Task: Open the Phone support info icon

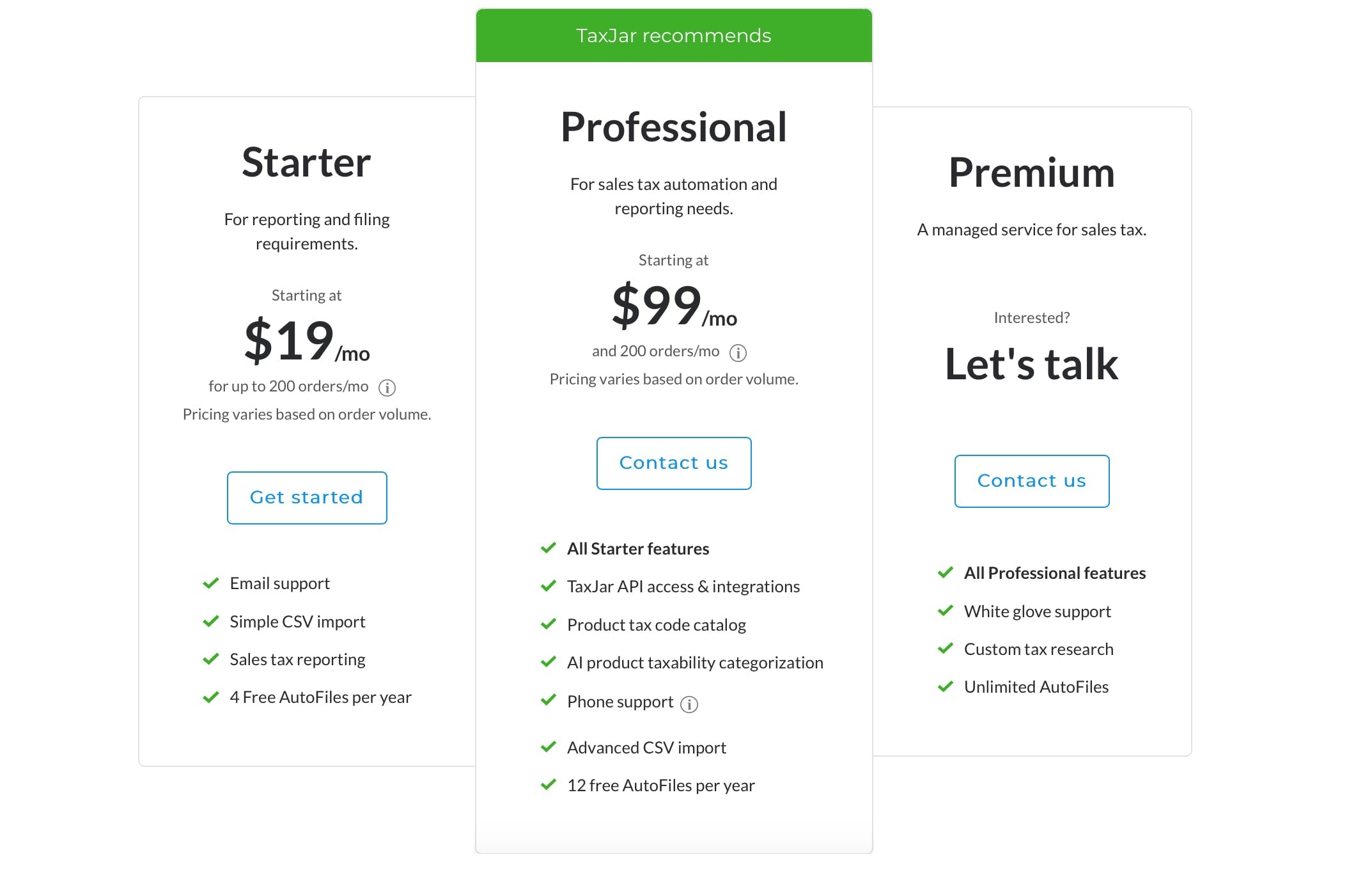Action: tap(689, 704)
